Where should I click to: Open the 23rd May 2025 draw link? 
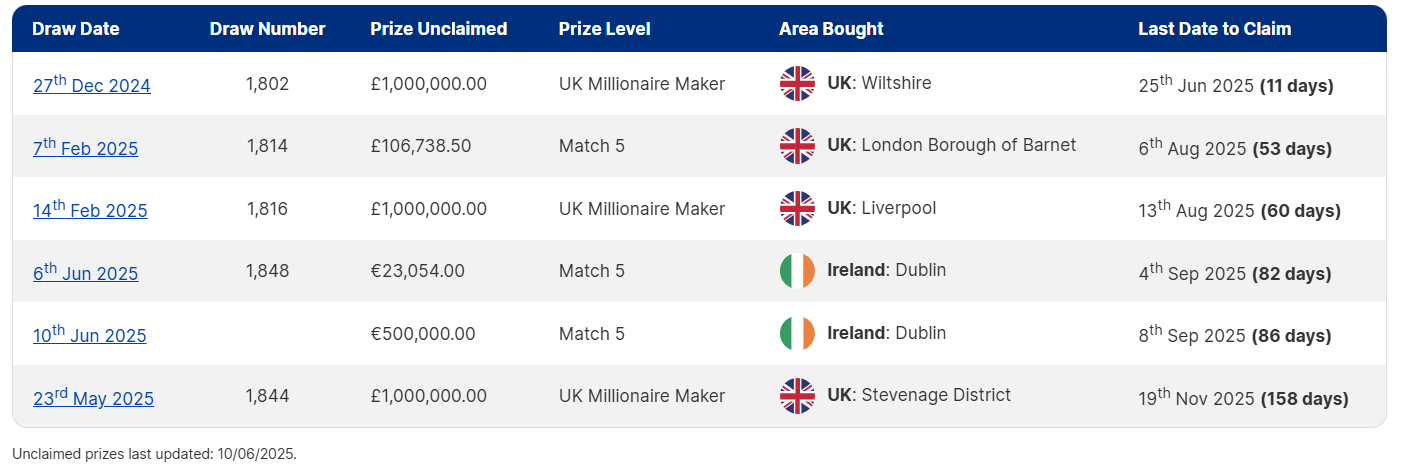tap(94, 397)
